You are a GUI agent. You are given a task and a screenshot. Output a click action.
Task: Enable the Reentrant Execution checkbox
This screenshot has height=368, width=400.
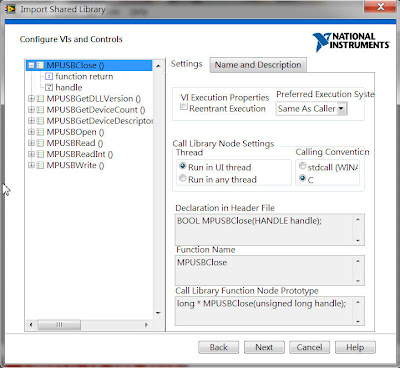coord(184,107)
